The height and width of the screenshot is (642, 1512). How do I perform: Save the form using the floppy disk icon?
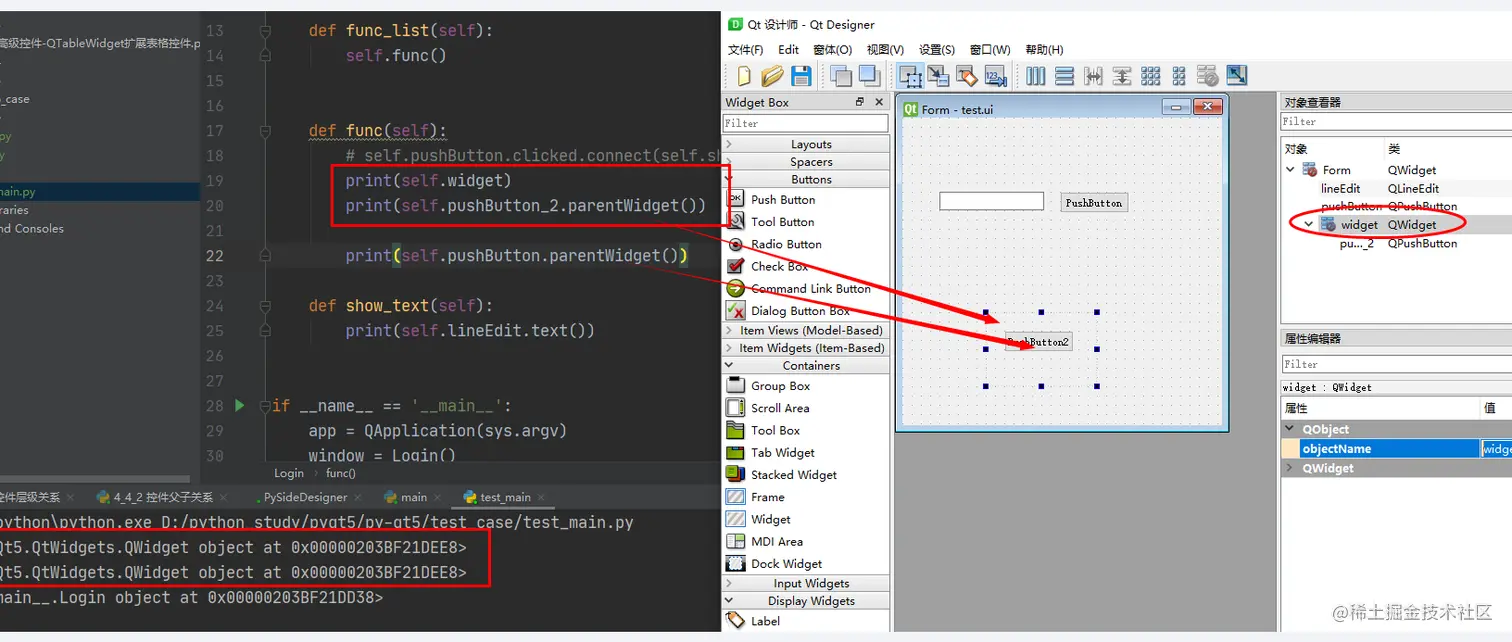801,76
